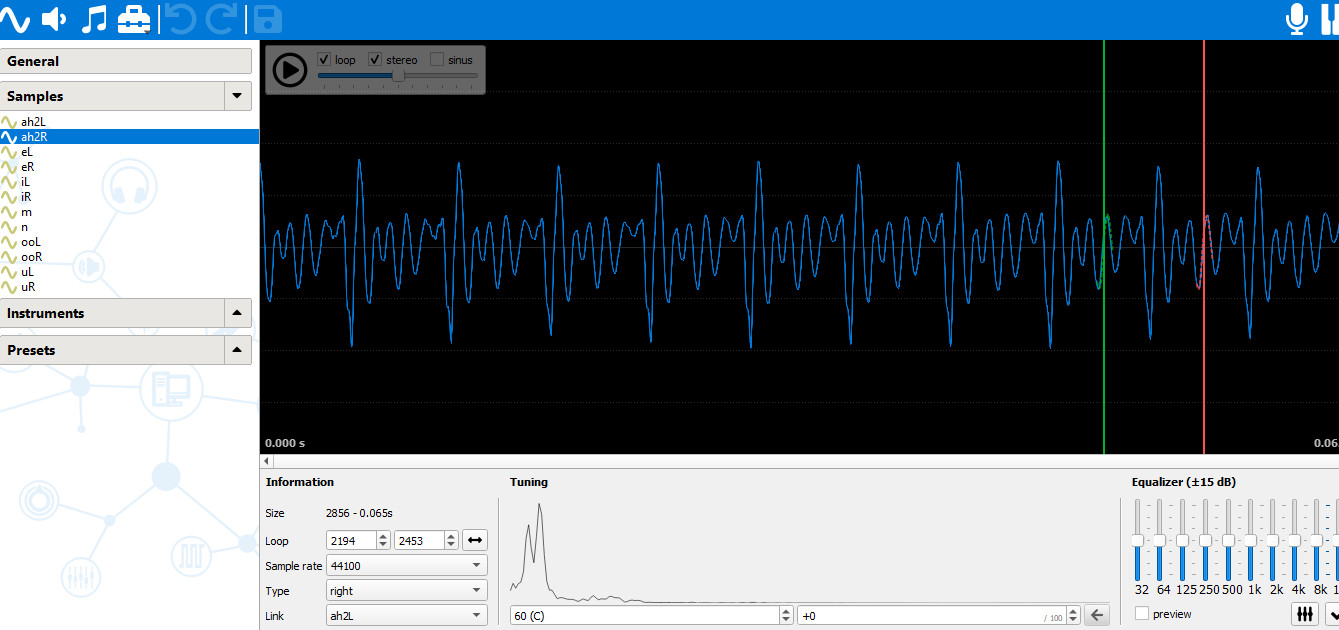Disable the loop checkbox
Viewport: 1339px width, 630px height.
click(323, 59)
